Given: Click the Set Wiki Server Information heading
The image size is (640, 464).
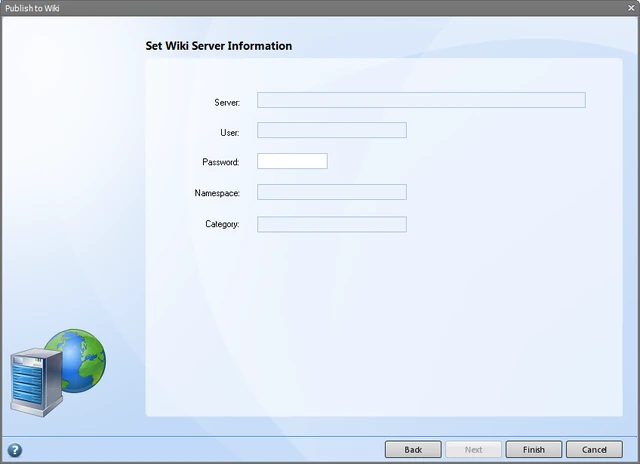Looking at the screenshot, I should pyautogui.click(x=219, y=46).
